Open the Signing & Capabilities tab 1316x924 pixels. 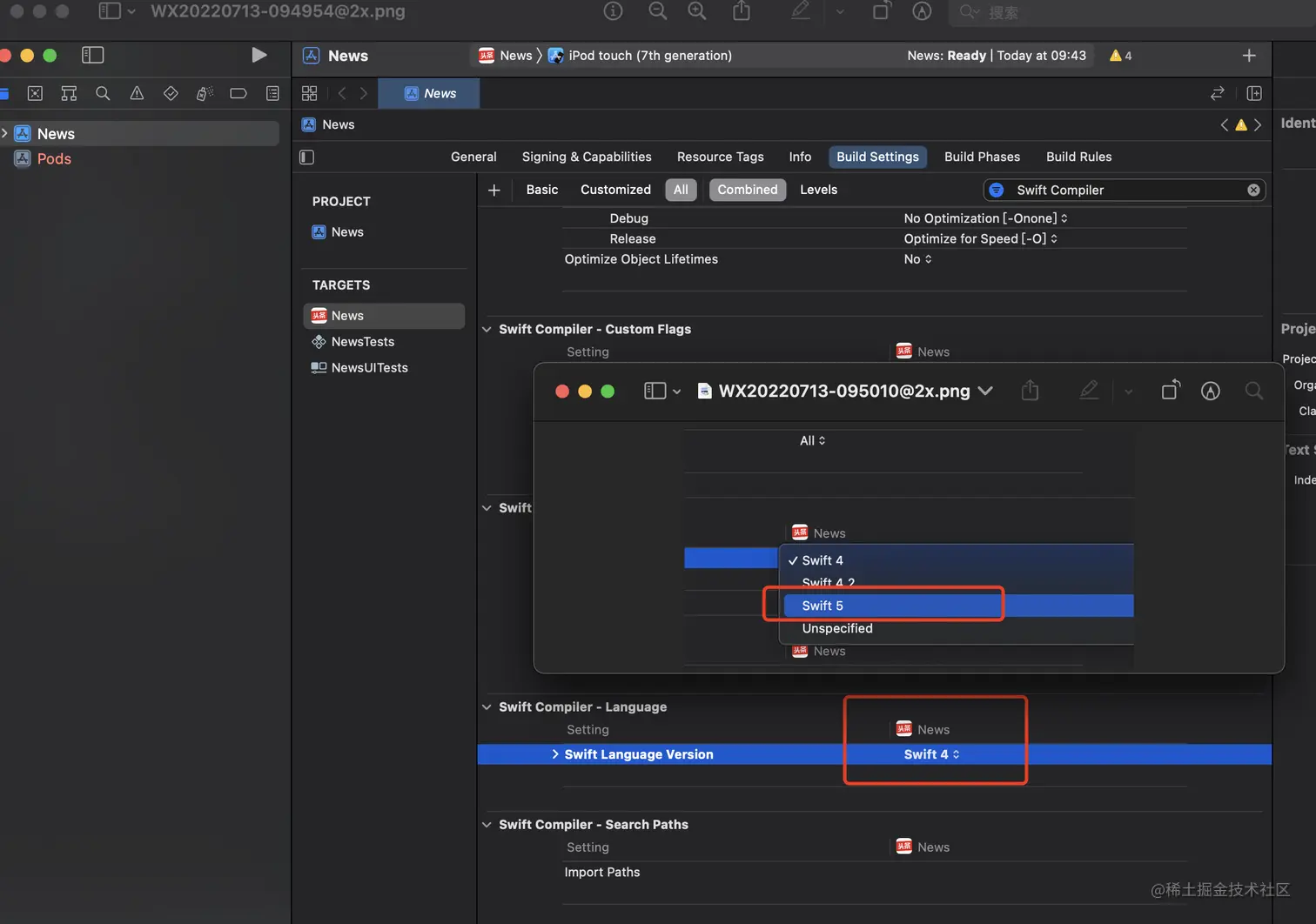[x=587, y=157]
